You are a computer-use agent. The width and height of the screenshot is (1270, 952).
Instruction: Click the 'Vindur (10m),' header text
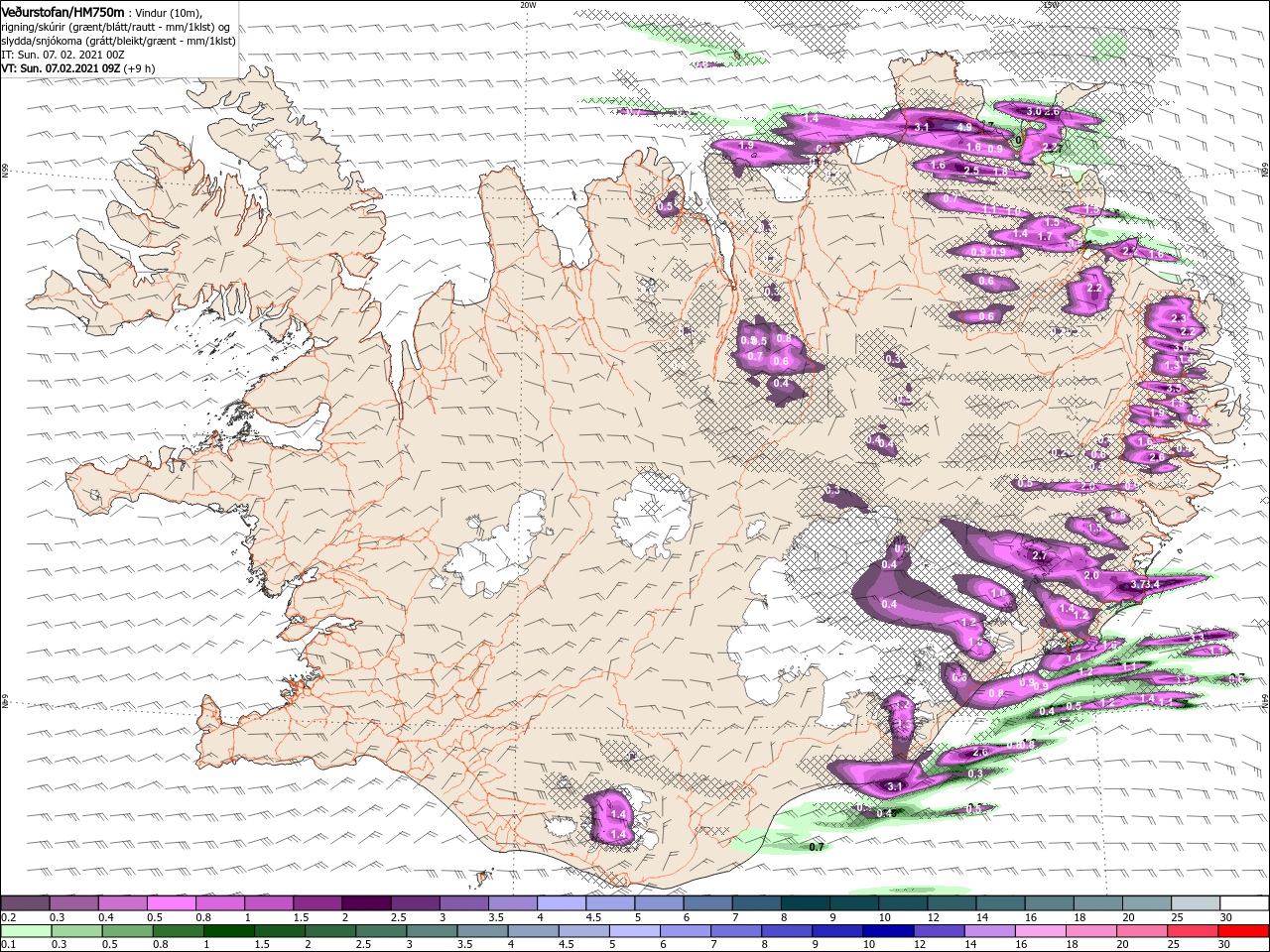[168, 12]
